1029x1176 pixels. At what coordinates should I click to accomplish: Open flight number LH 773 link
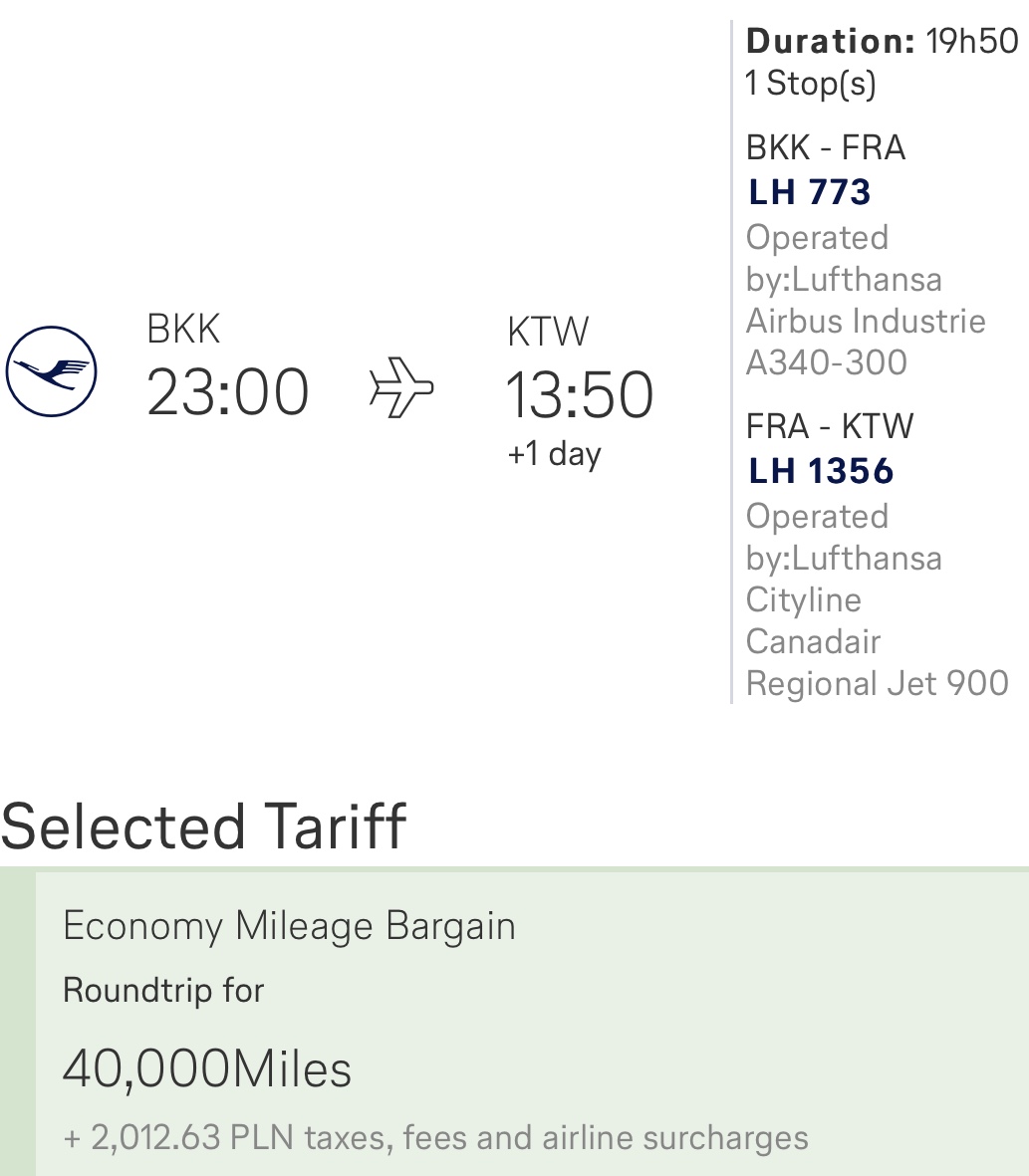tap(809, 192)
